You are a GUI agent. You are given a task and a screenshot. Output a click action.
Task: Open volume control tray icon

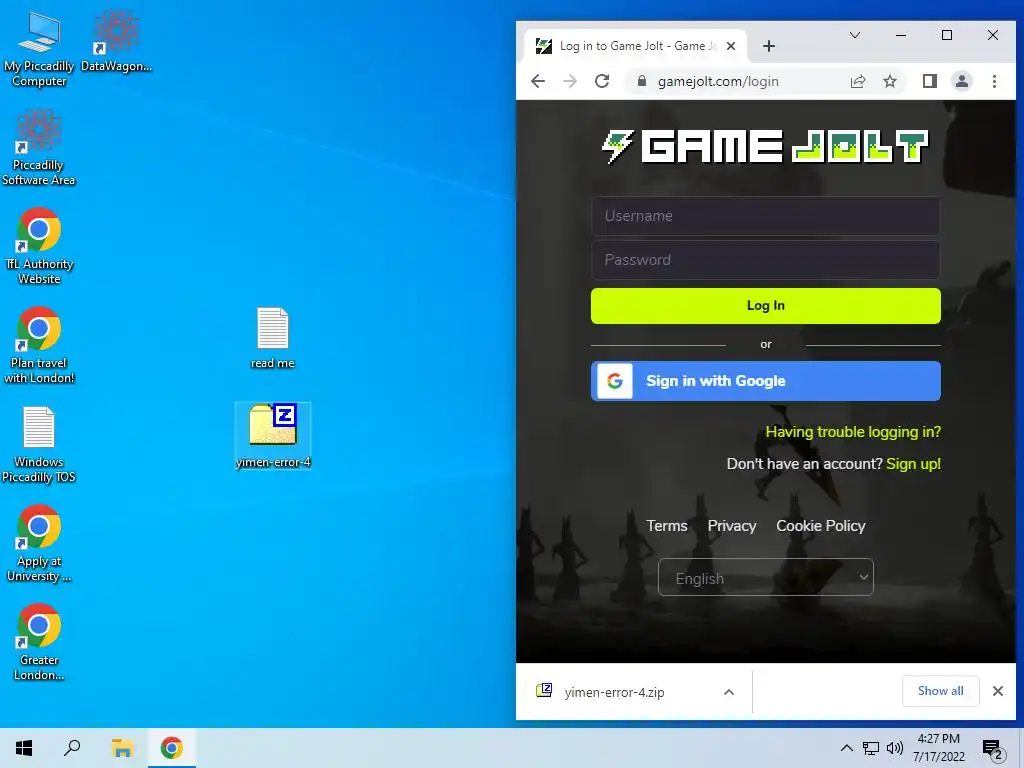pos(895,748)
